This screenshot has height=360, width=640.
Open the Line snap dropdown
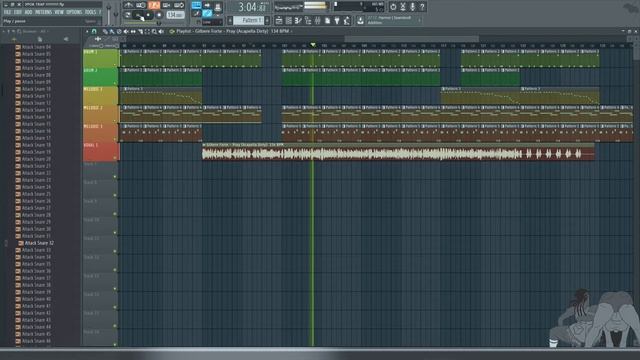[212, 22]
